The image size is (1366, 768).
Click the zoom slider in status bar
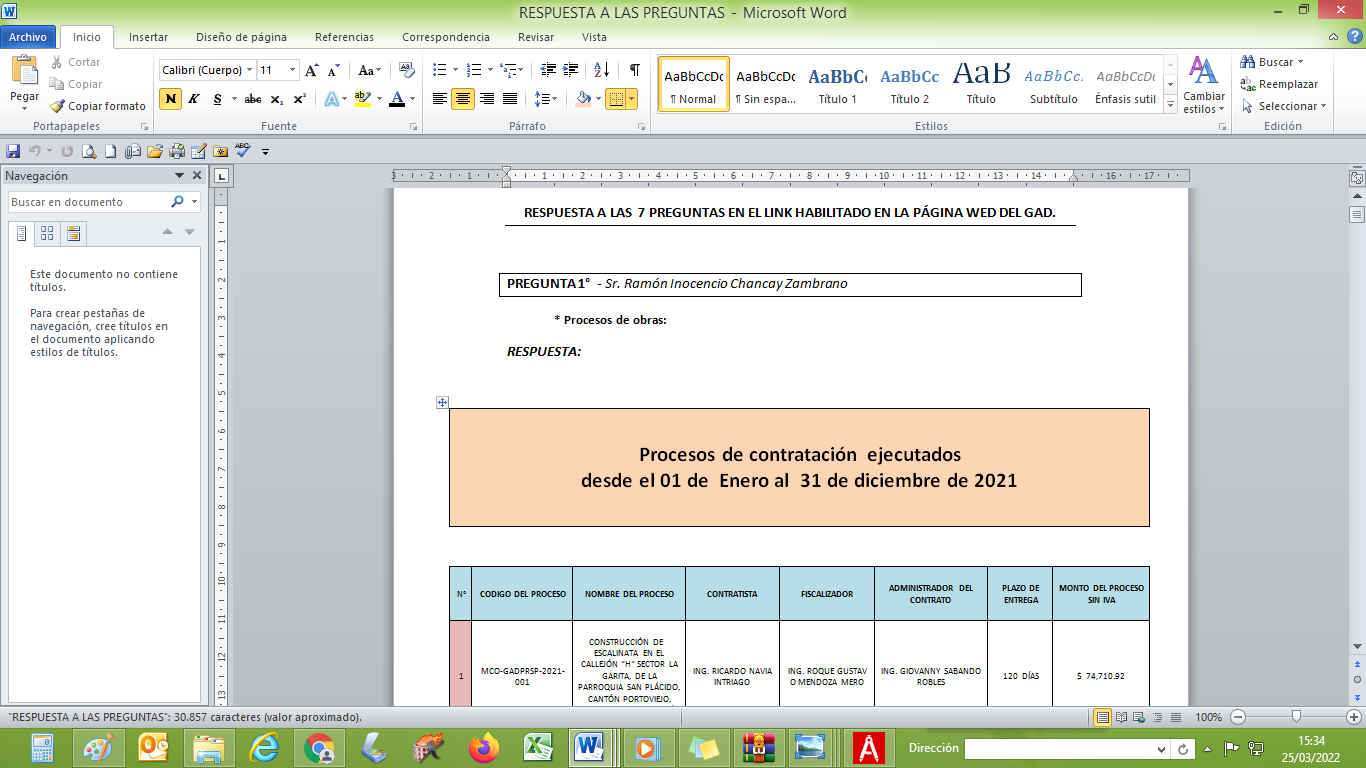[x=1297, y=717]
